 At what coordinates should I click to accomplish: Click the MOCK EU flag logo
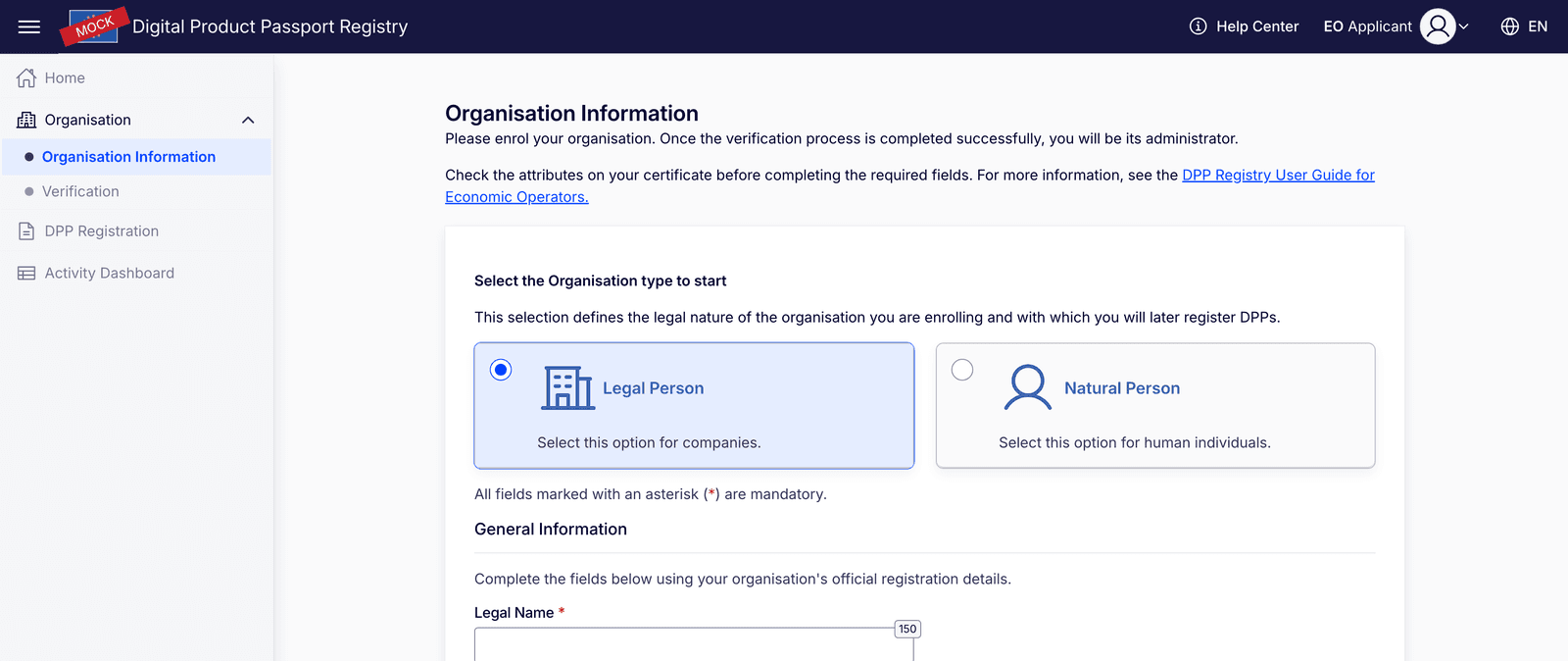pyautogui.click(x=94, y=26)
